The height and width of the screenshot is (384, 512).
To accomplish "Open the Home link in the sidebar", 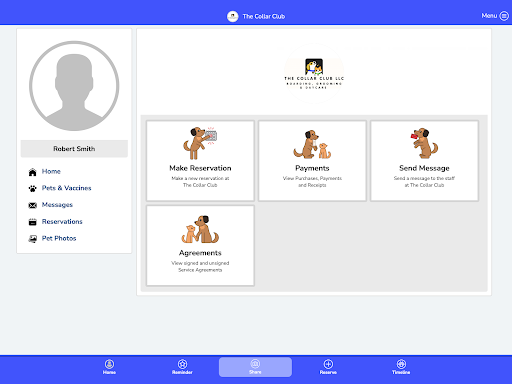I will coord(51,171).
